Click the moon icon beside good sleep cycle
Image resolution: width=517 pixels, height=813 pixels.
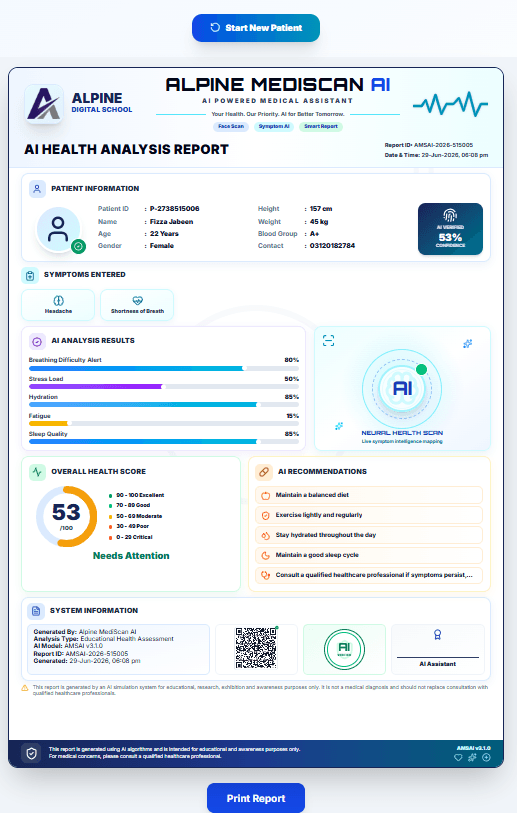tap(266, 555)
